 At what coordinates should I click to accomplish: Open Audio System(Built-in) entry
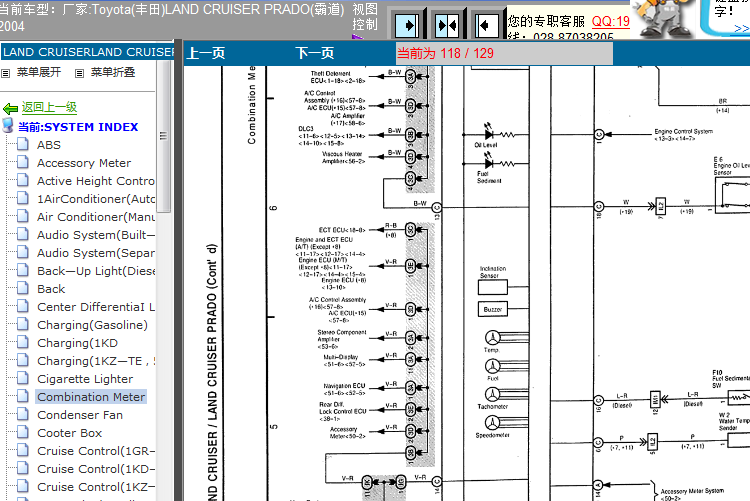click(96, 235)
